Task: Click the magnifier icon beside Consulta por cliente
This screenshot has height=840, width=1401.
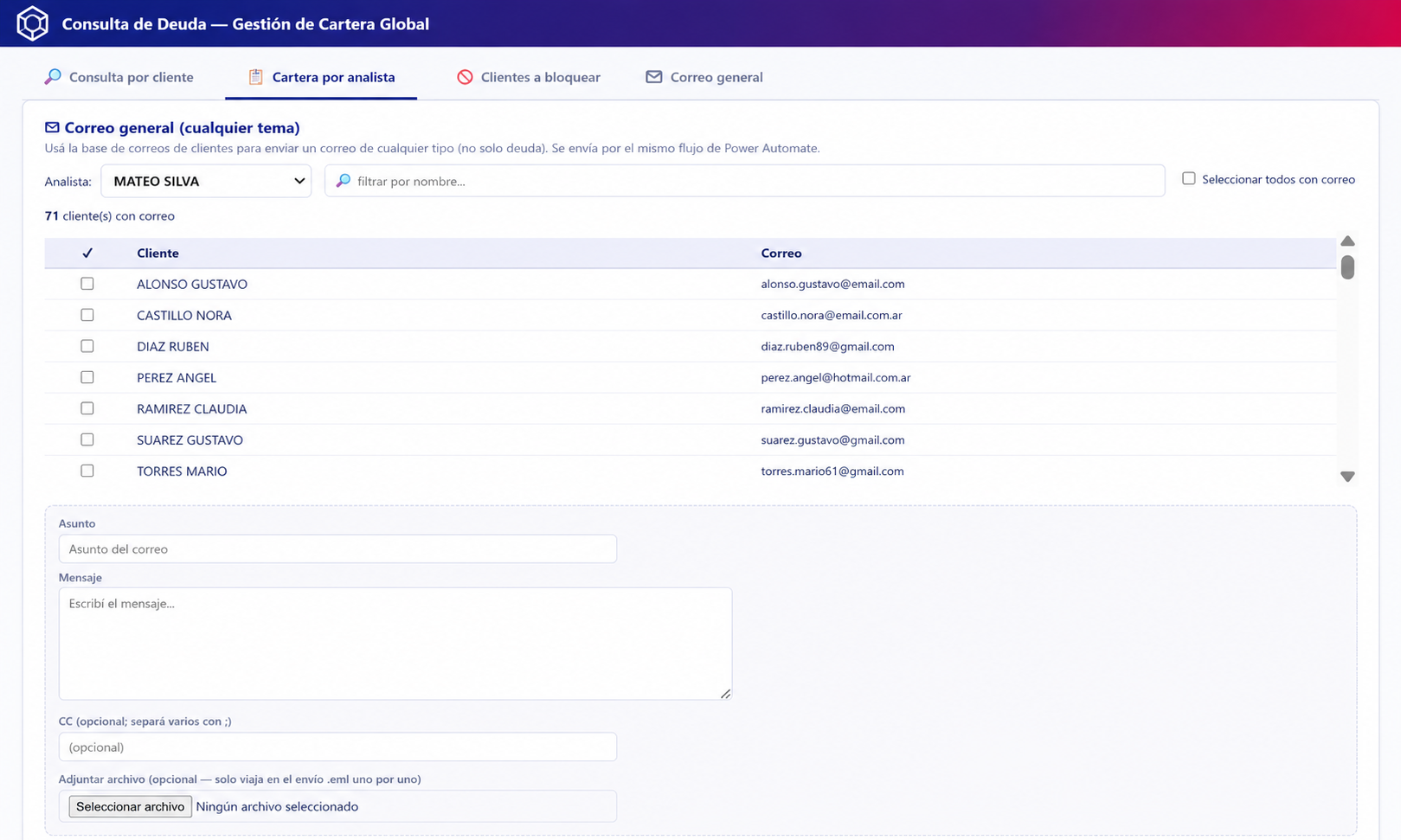Action: 53,77
